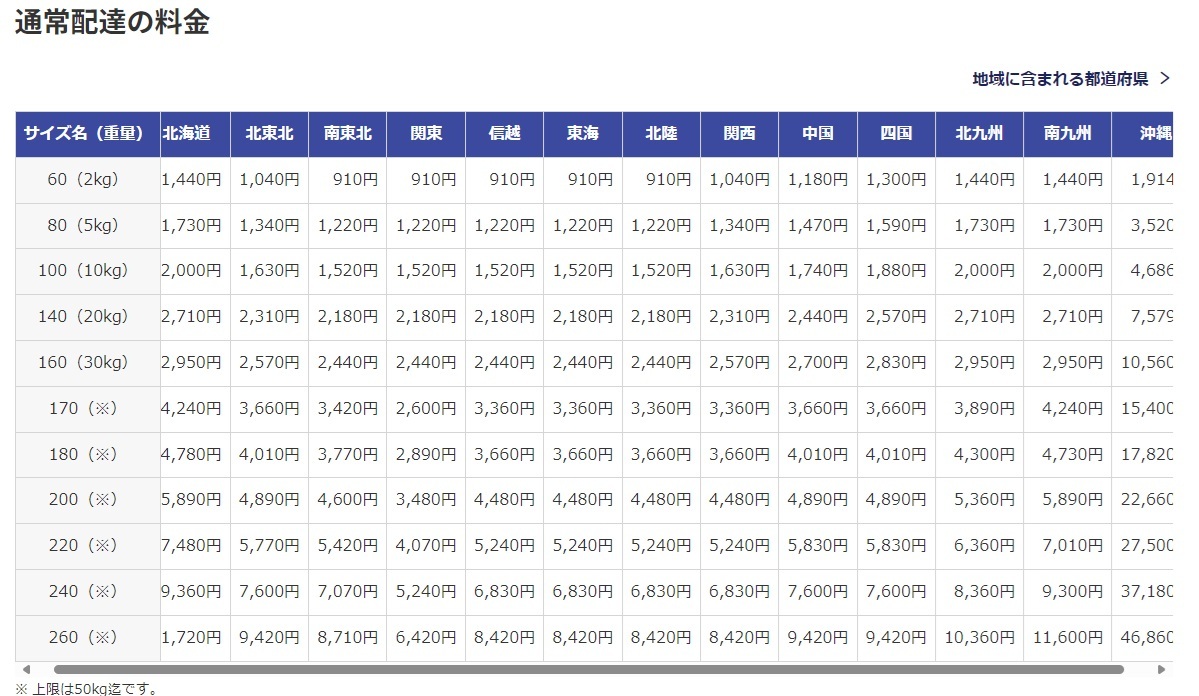Viewport: 1199px width, 696px height.
Task: Click the 170（※） price for 関東, 2,600円
Action: click(426, 408)
